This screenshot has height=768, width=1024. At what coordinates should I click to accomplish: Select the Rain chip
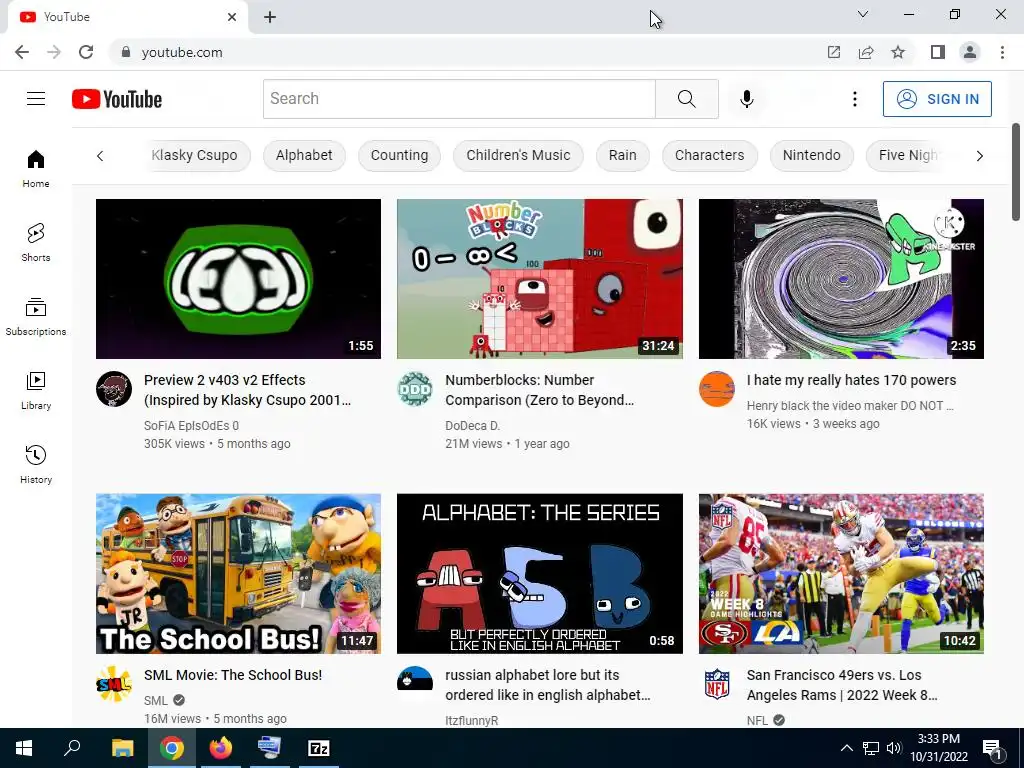click(x=622, y=155)
